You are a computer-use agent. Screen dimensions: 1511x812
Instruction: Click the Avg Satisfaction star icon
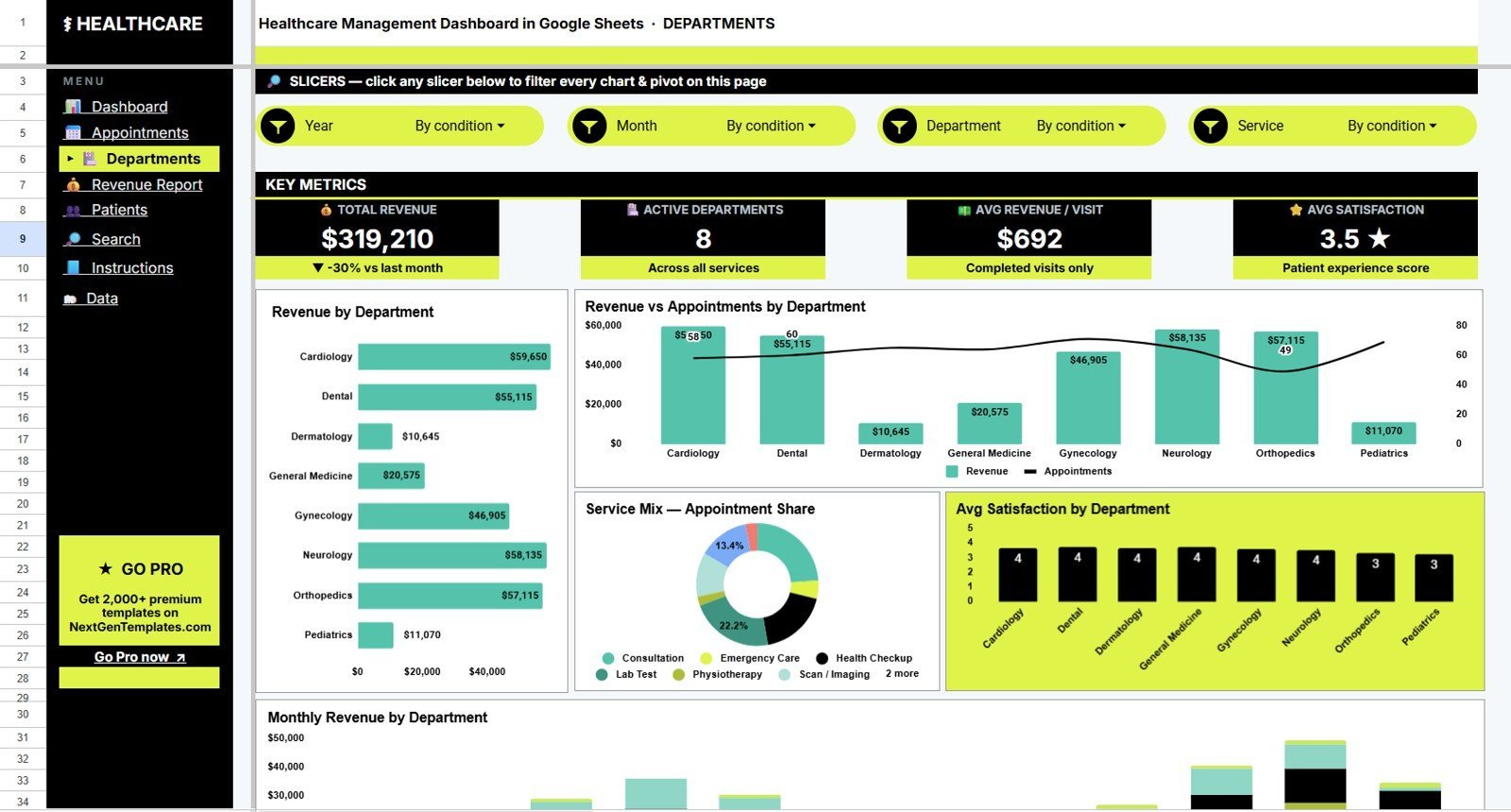[x=1296, y=210]
